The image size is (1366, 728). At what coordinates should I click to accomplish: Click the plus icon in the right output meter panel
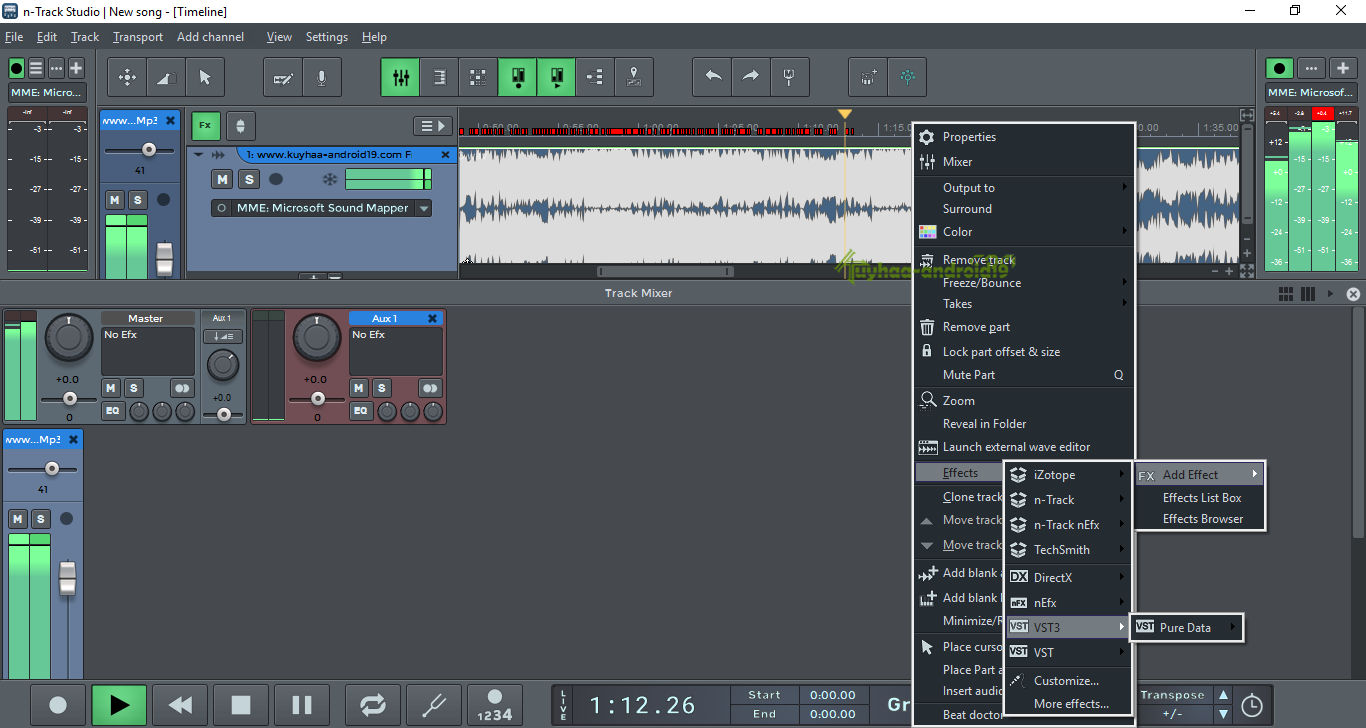[1343, 68]
